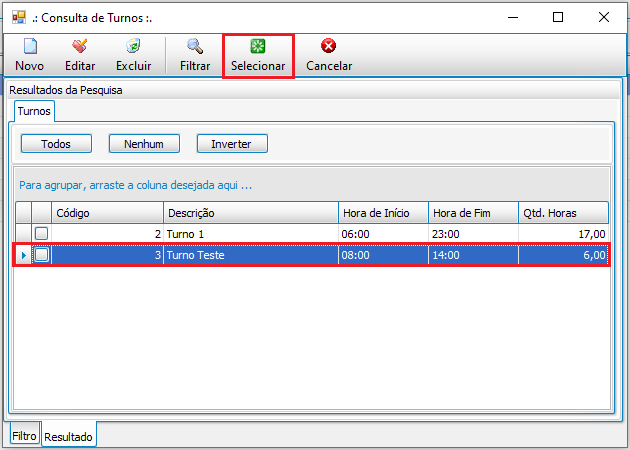
Task: Click the Editar toolbar icon
Action: point(80,46)
